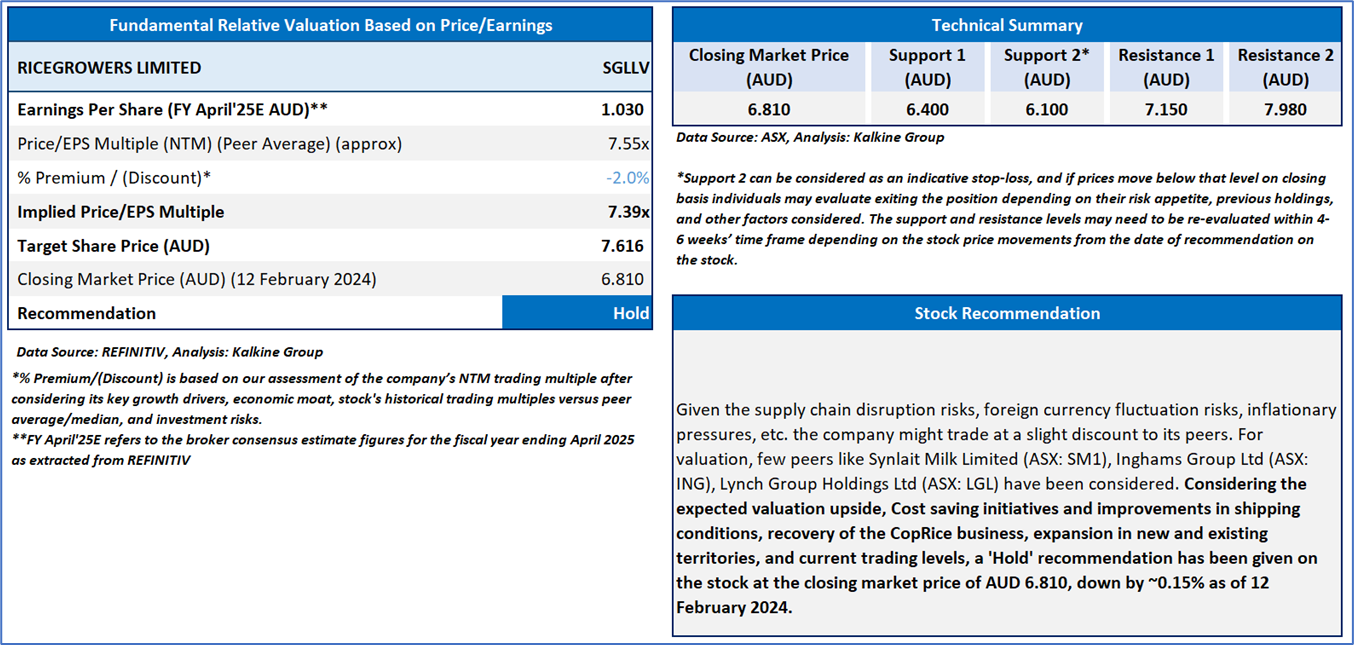Viewport: 1354px width, 645px height.
Task: Click the Technical Summary header bar
Action: point(1007,25)
